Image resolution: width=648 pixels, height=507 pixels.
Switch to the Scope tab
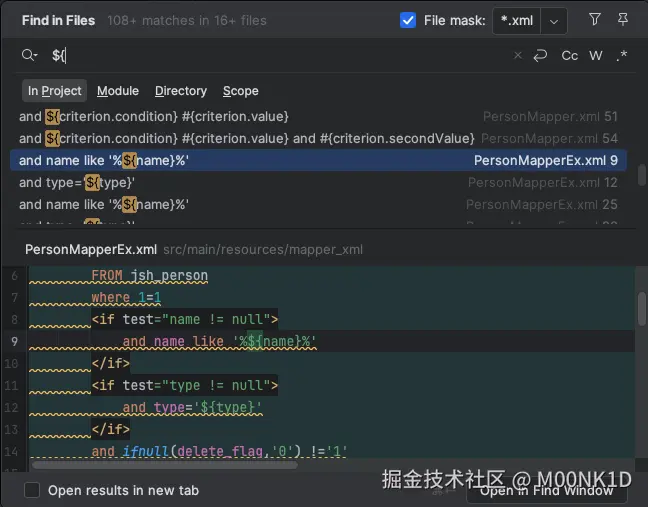(x=241, y=91)
